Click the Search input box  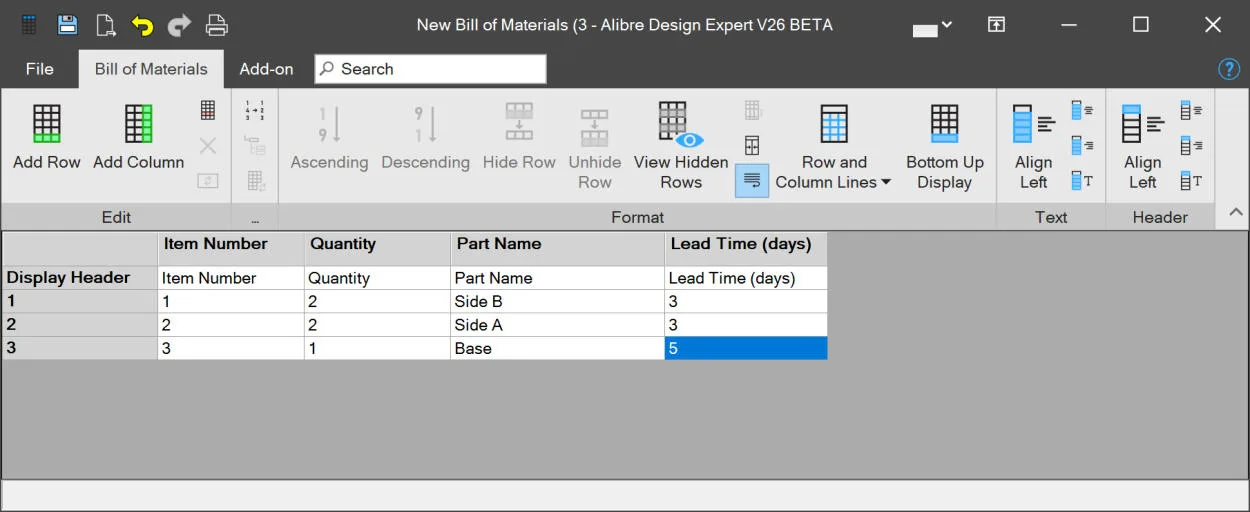tap(431, 69)
